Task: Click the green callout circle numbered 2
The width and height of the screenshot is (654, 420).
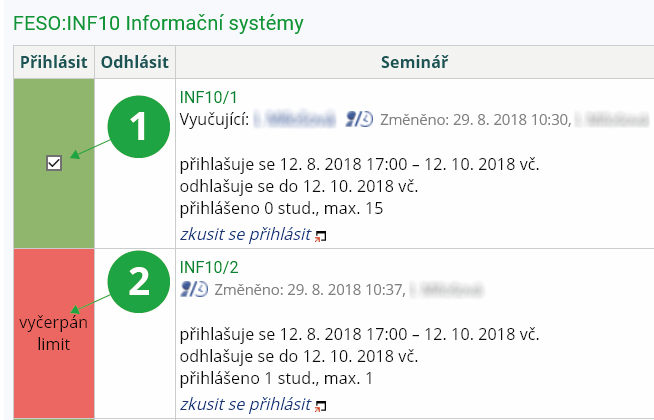Action: (x=137, y=281)
